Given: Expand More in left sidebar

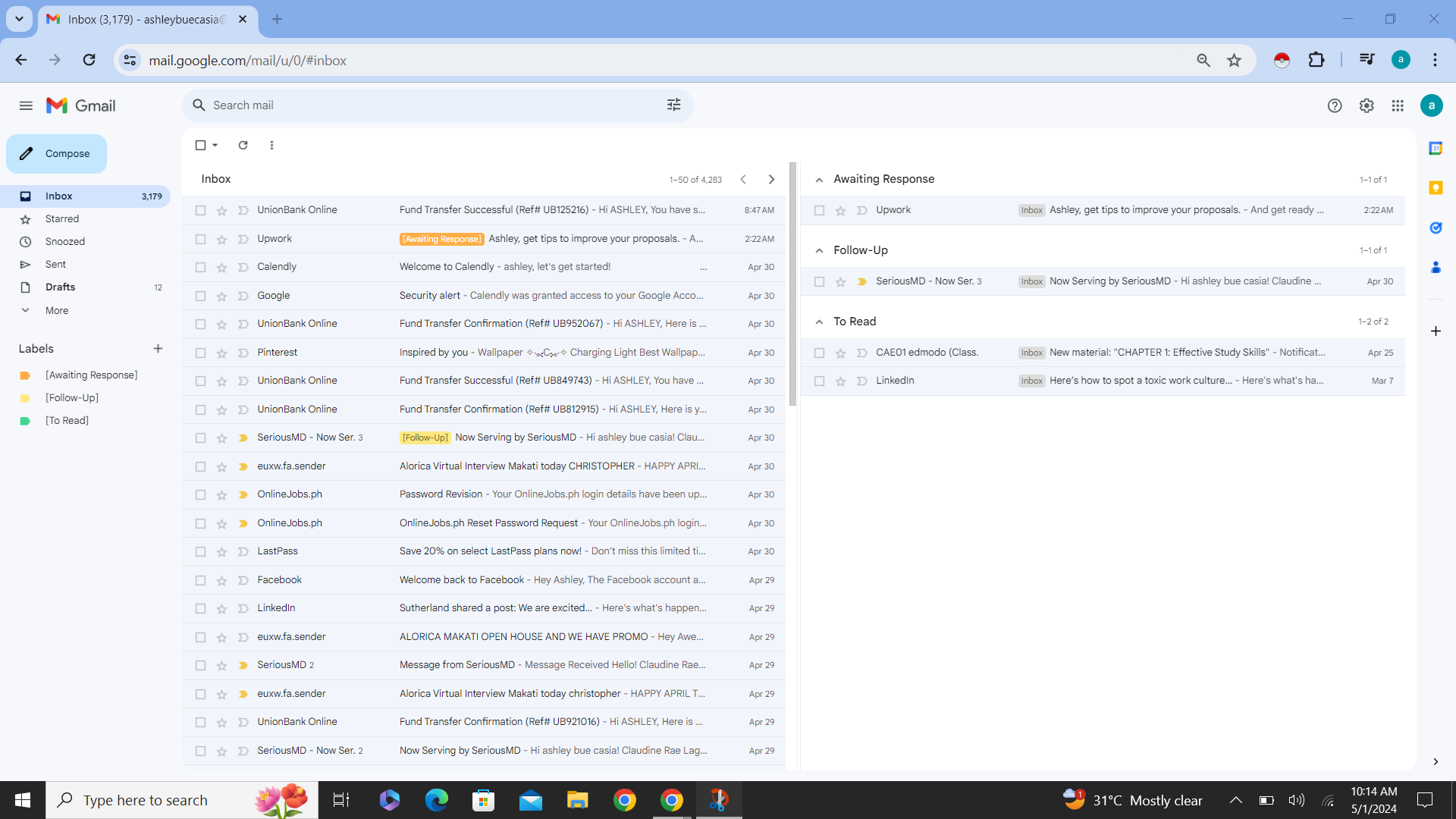Looking at the screenshot, I should [56, 311].
